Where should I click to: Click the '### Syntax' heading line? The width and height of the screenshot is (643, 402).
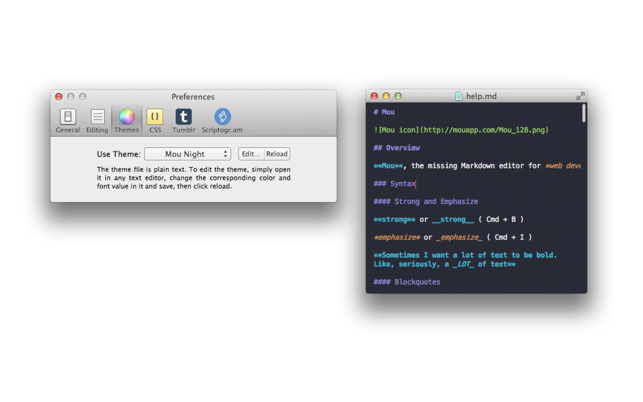coord(394,183)
